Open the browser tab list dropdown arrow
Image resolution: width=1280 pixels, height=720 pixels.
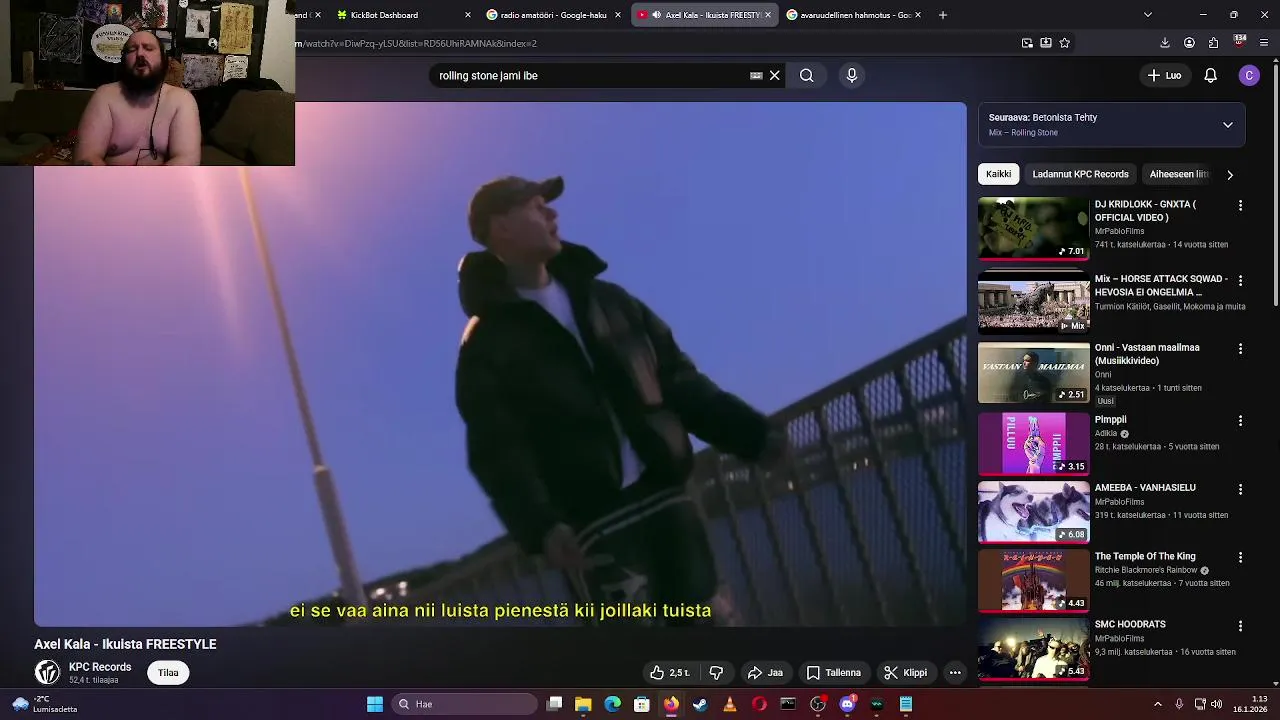(1147, 15)
